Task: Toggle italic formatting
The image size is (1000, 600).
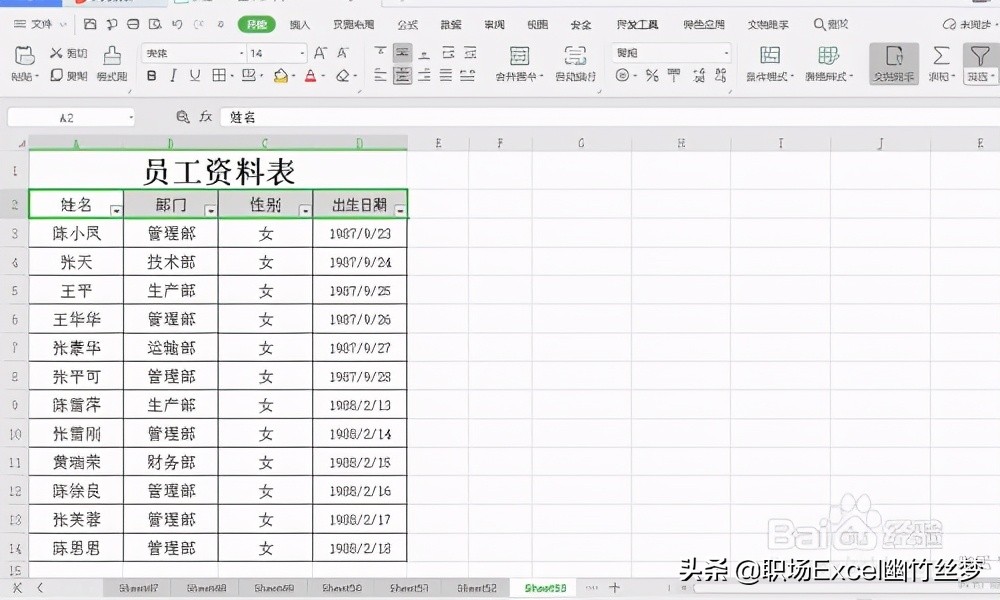Action: [172, 75]
